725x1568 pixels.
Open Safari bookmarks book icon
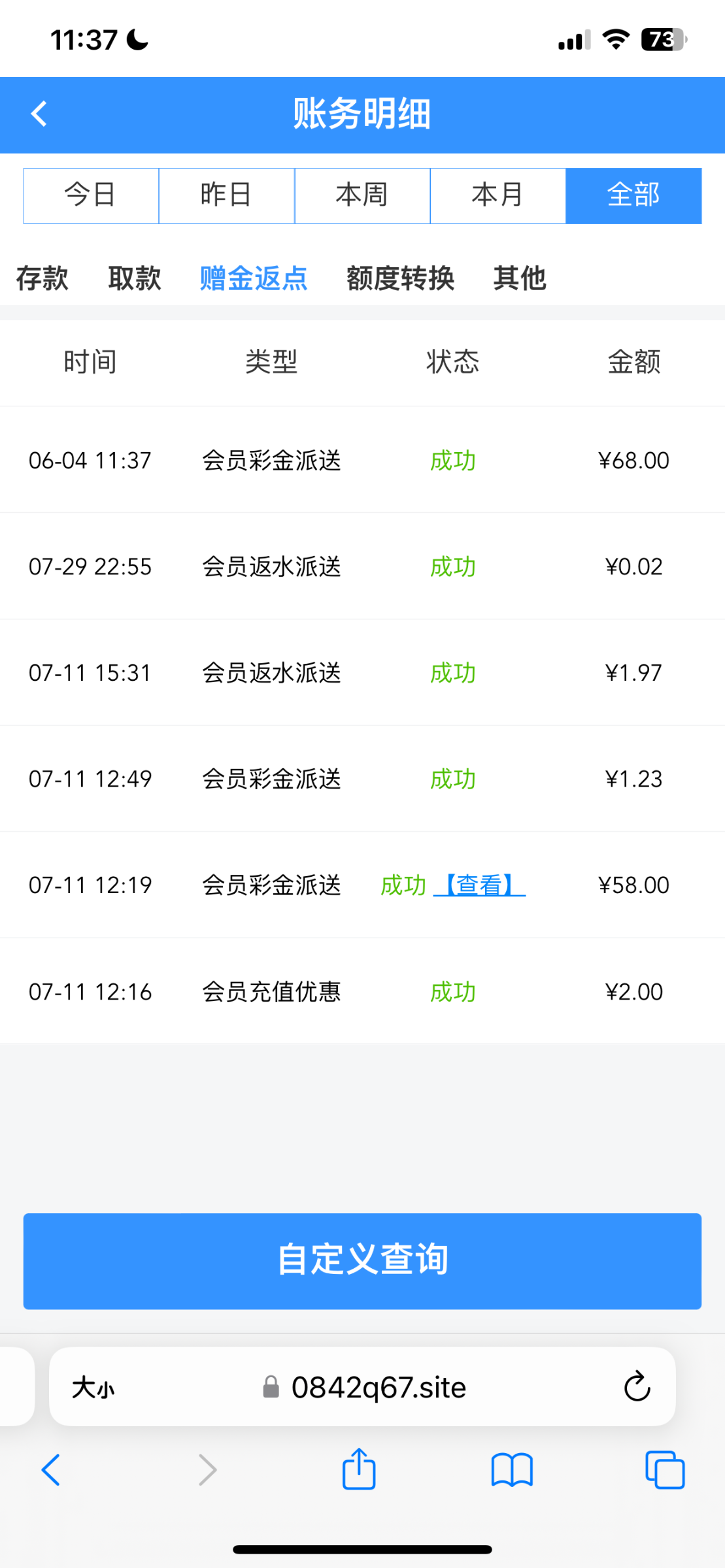[x=512, y=1470]
